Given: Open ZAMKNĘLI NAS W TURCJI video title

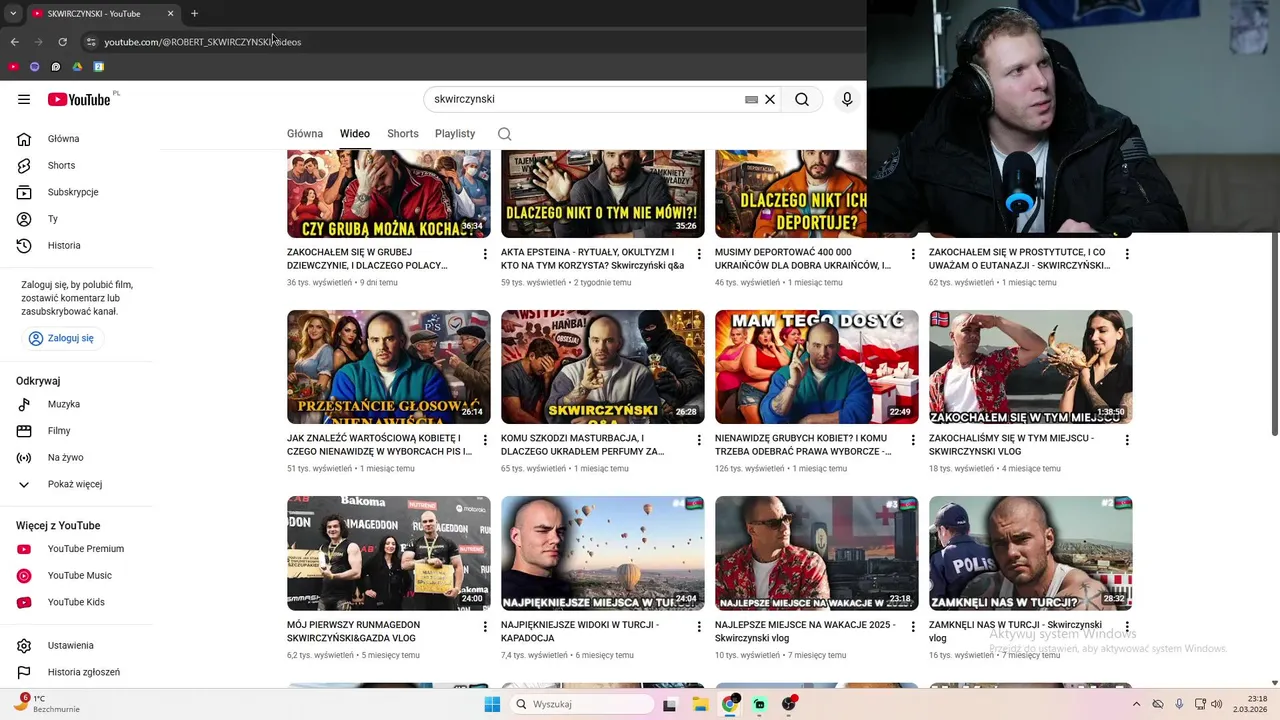Looking at the screenshot, I should [1015, 631].
